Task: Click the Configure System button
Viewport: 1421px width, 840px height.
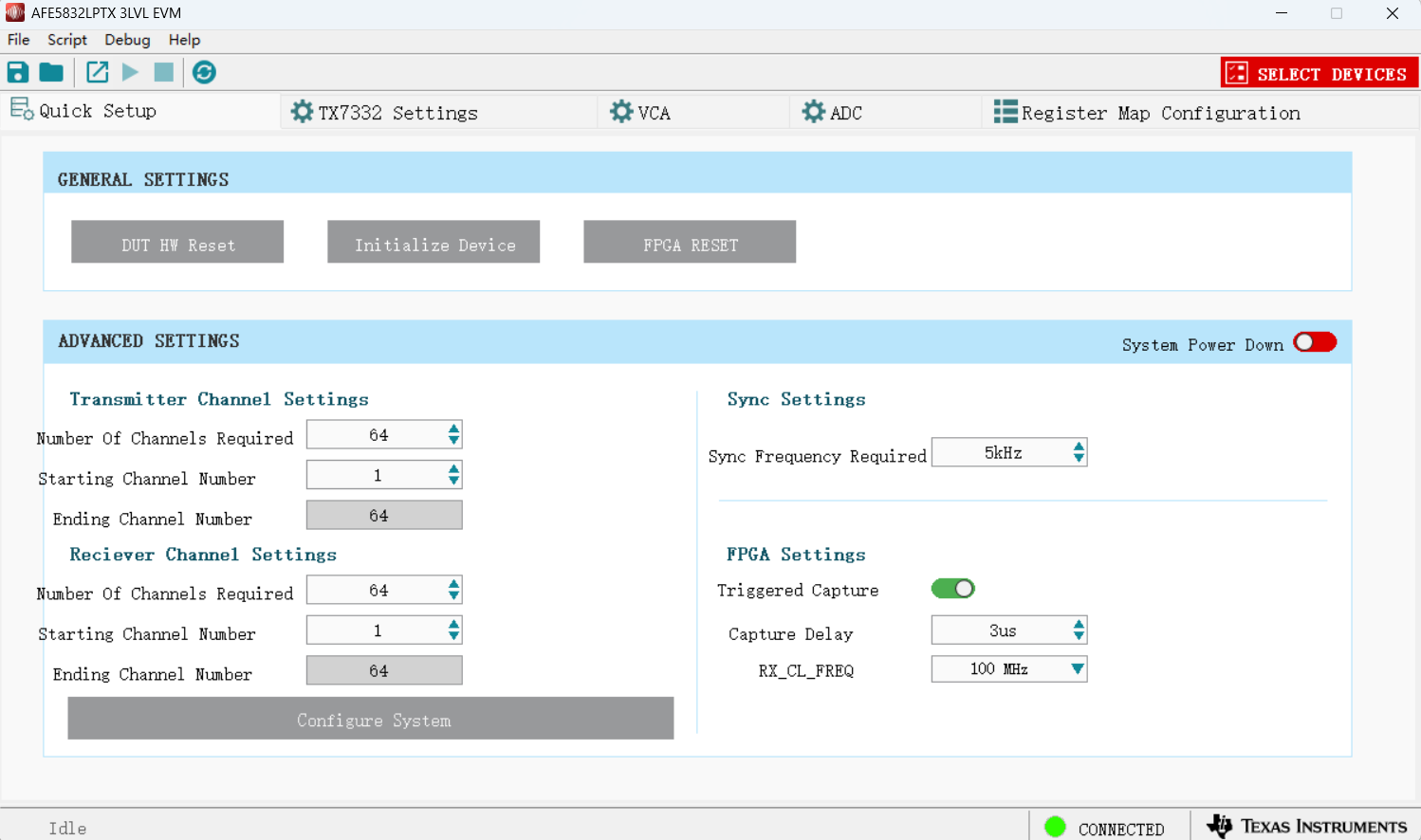Action: click(371, 718)
